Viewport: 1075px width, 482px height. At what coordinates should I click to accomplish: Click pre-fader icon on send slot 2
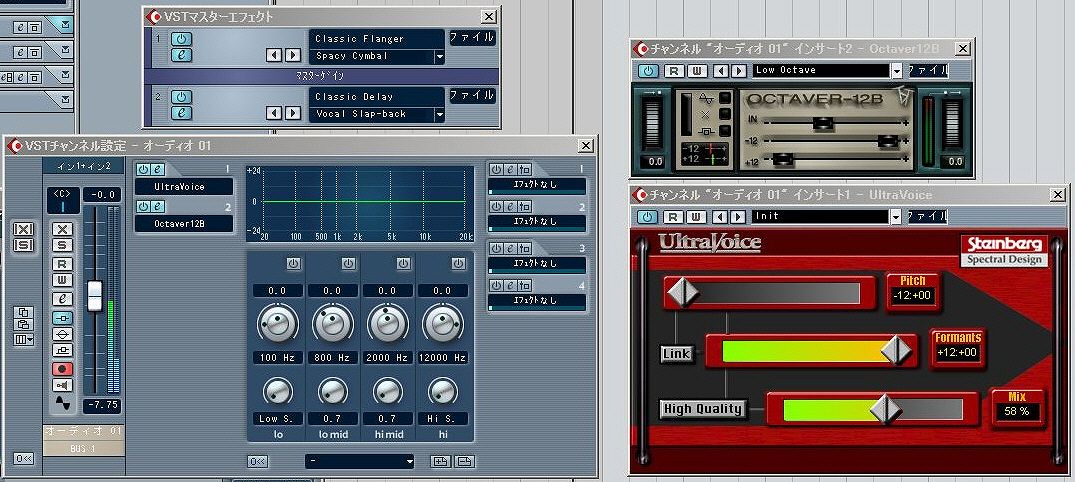pyautogui.click(x=526, y=206)
